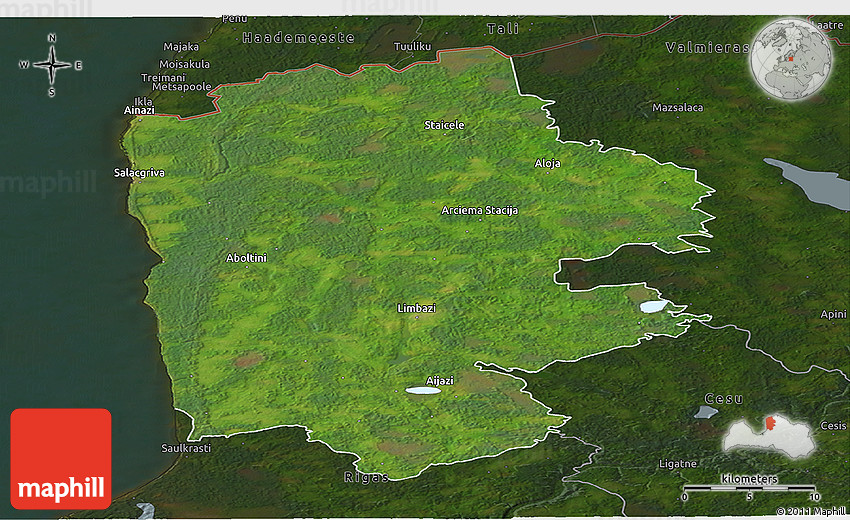Screen dimensions: 850x520
Task: Select the Haademeeste region label
Action: tap(298, 37)
